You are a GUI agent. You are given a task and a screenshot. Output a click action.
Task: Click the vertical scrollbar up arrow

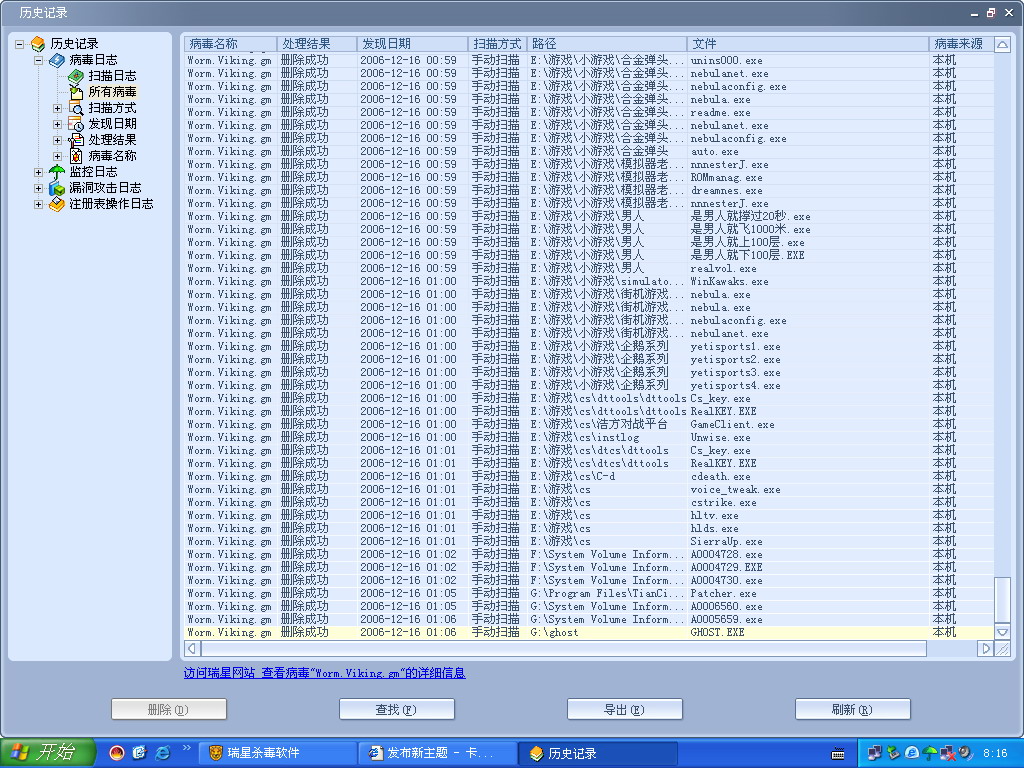point(1002,45)
